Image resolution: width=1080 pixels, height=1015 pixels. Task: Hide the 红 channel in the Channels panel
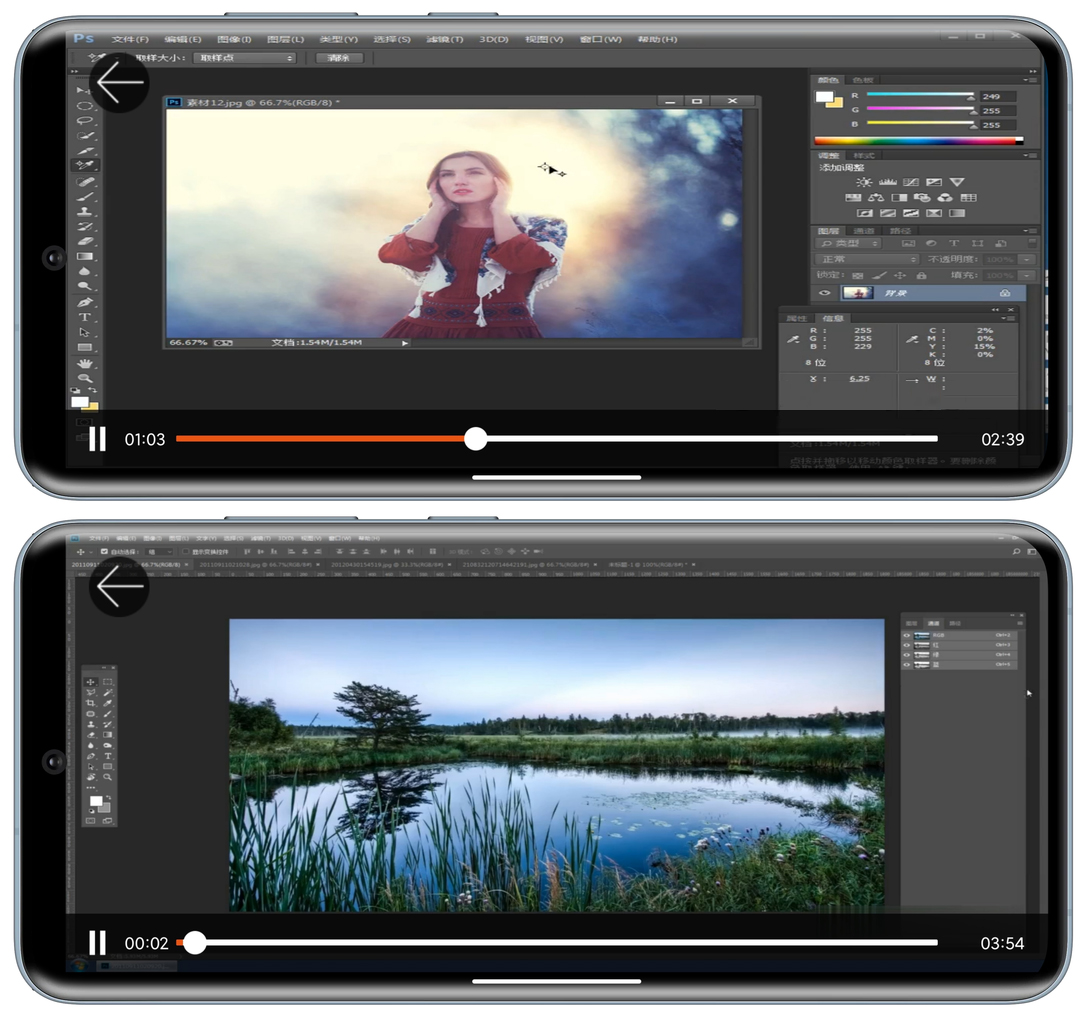907,645
